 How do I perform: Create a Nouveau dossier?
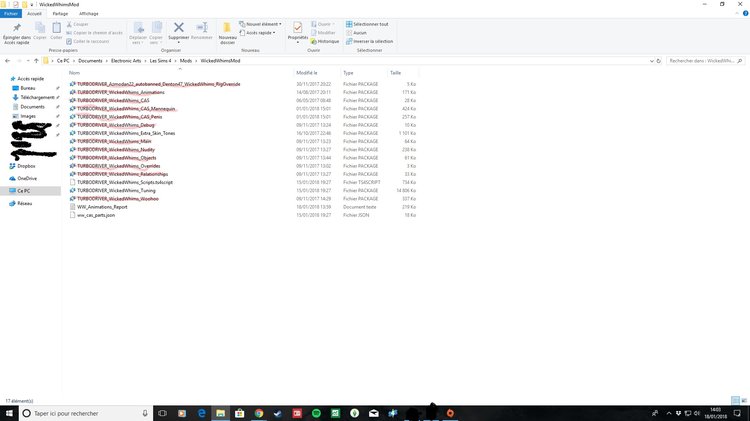[227, 33]
